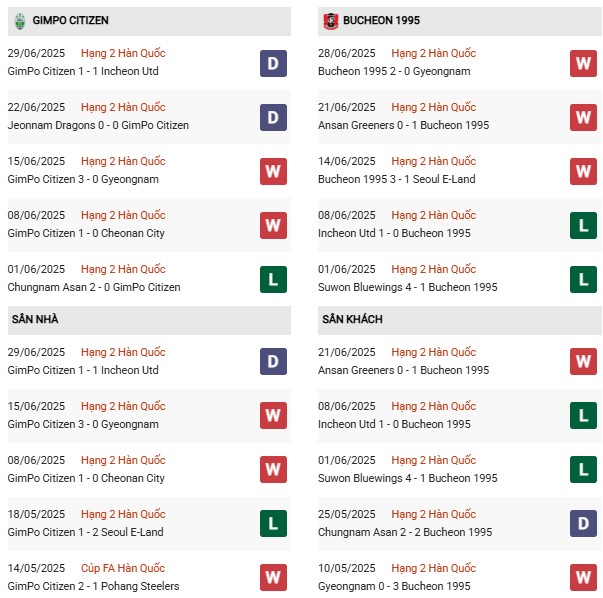Select the SÂN KHÁCH section header

[460, 320]
